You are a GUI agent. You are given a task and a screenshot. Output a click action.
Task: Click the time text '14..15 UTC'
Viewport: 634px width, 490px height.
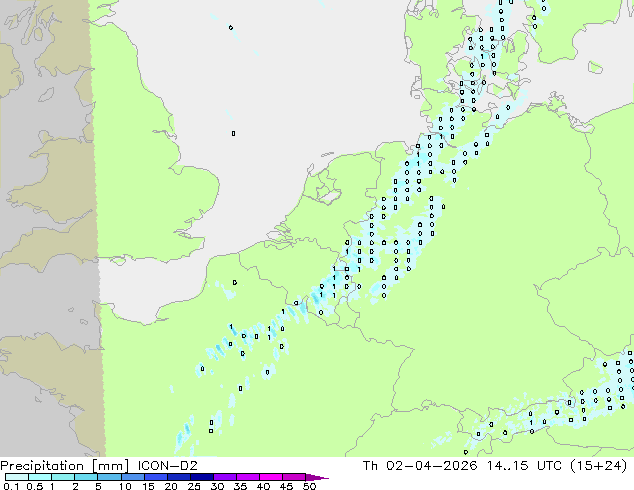pyautogui.click(x=524, y=466)
